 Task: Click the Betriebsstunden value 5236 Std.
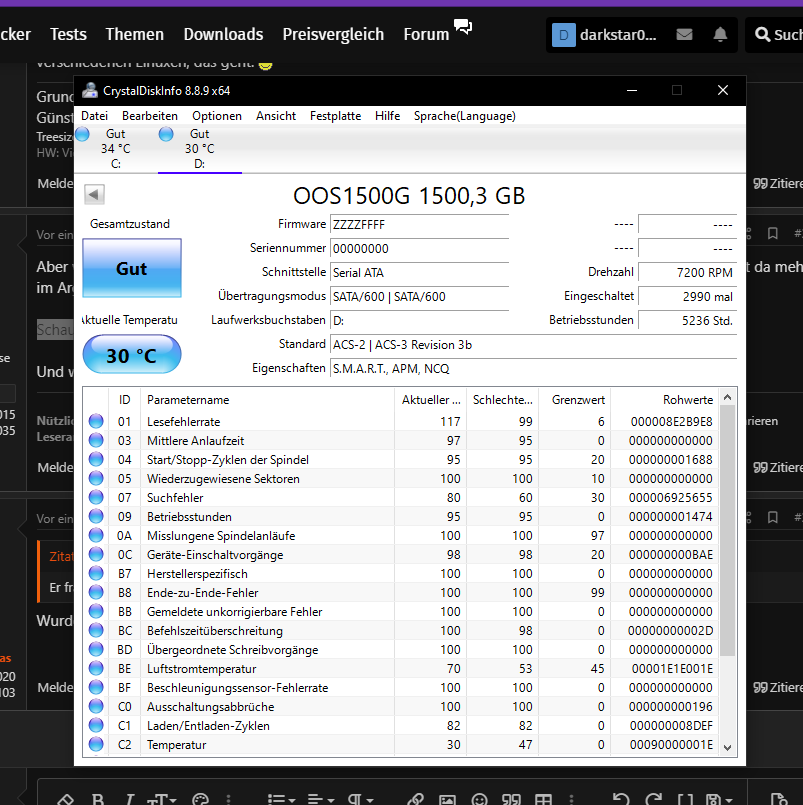687,321
